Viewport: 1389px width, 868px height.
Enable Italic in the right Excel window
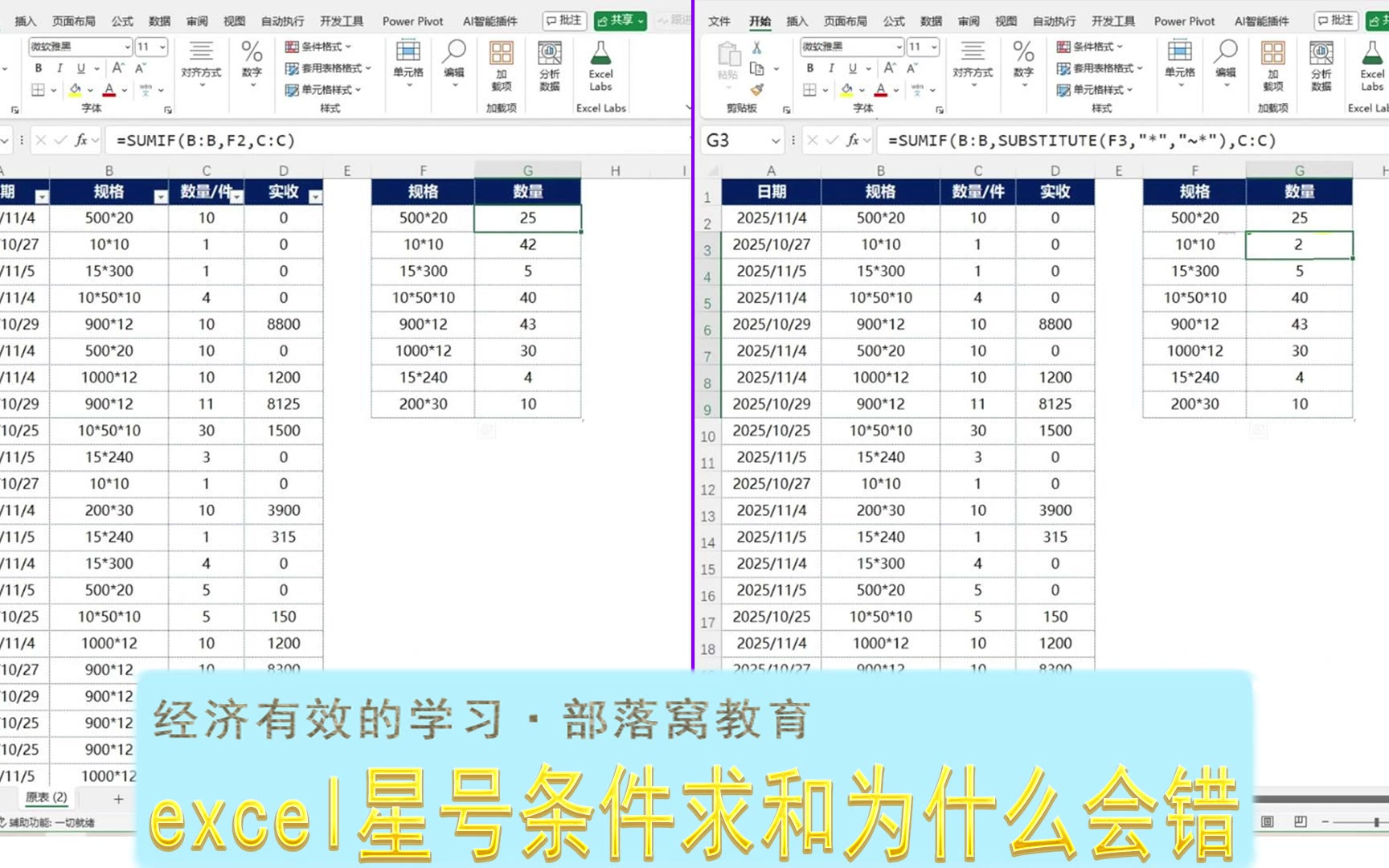click(x=830, y=68)
